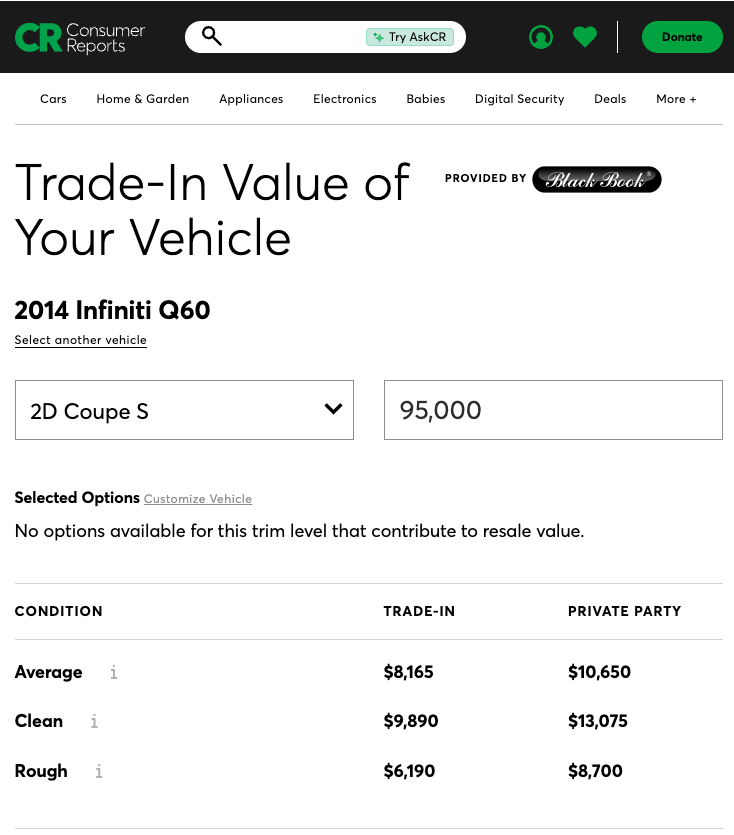Expand the More + navigation menu
The width and height of the screenshot is (734, 835).
coord(676,99)
